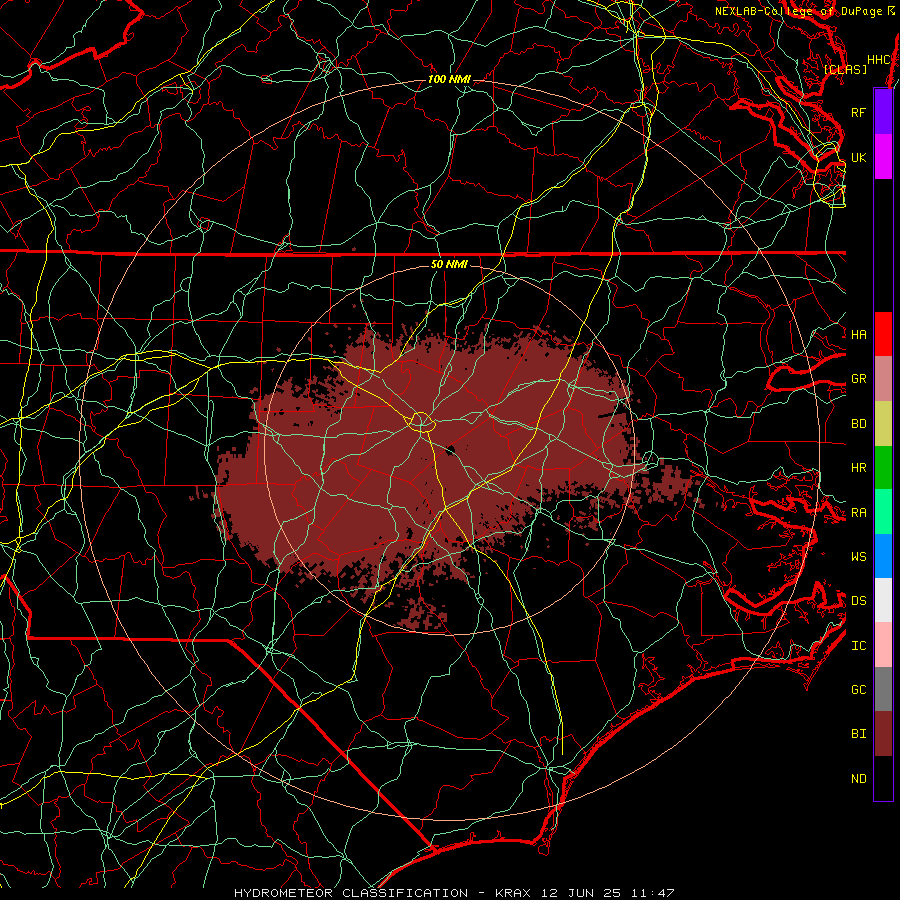Click the magenta UK legend color swatch
900x900 pixels.
click(x=883, y=157)
